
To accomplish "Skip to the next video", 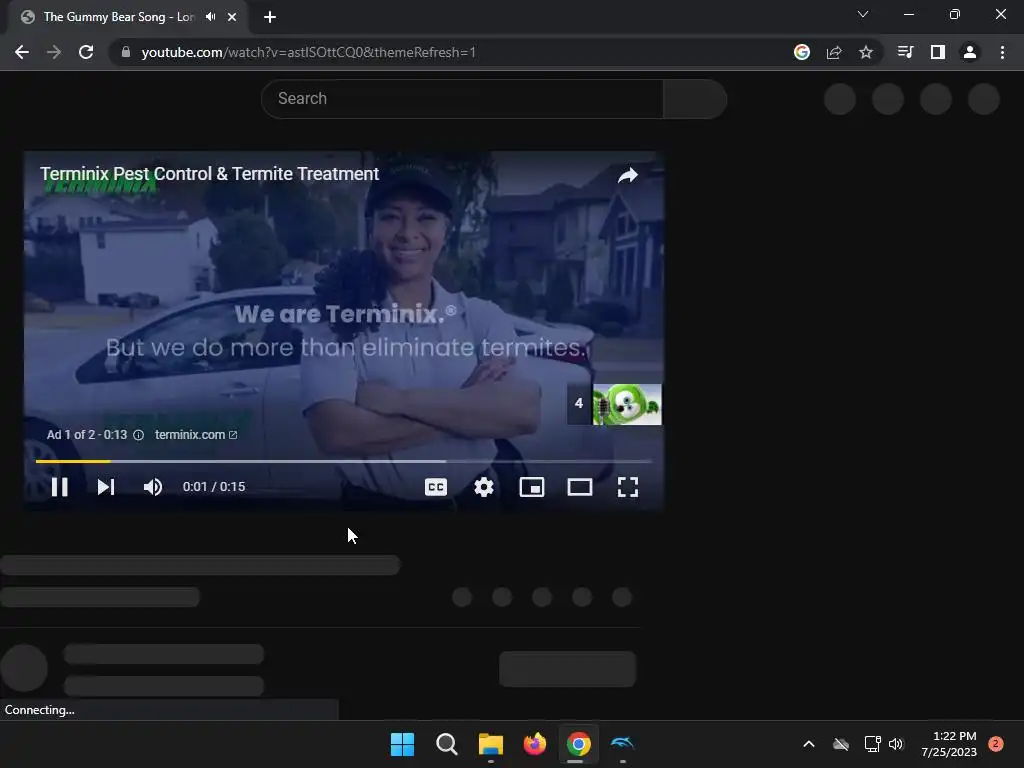I will tap(106, 487).
